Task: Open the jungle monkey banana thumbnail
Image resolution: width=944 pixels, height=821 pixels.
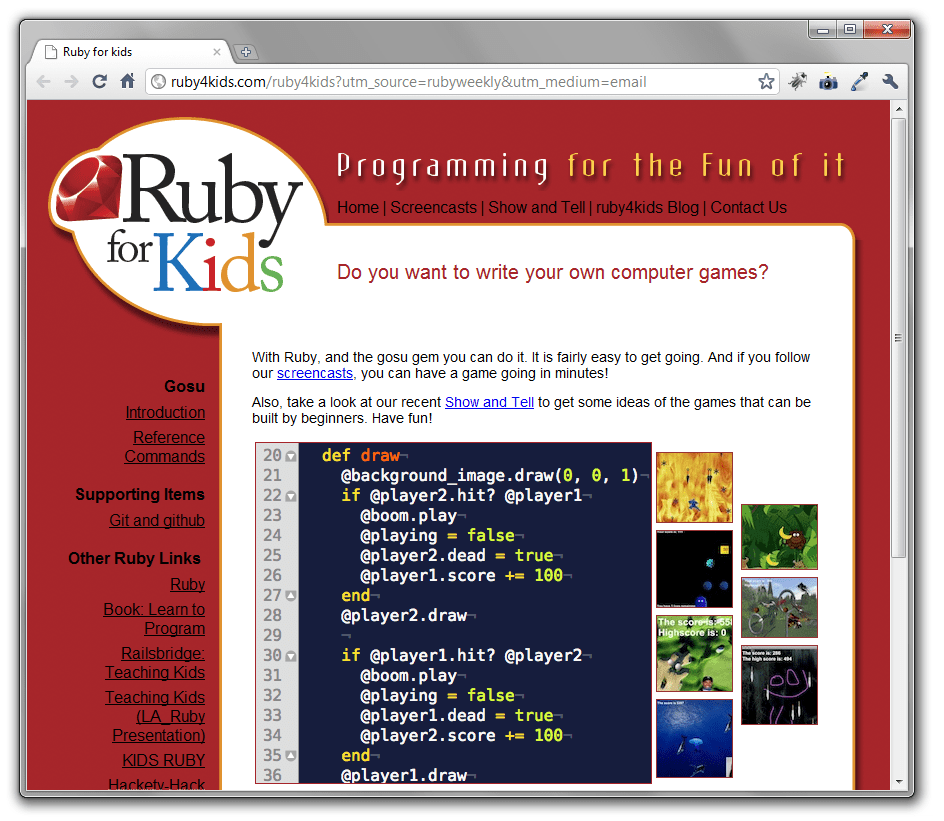Action: coord(779,537)
